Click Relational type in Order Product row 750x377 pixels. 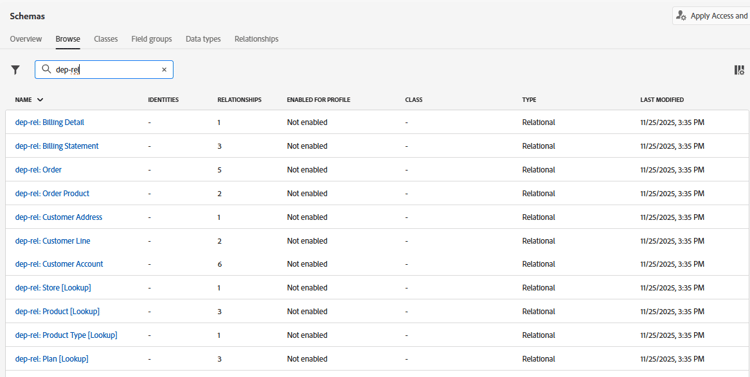pyautogui.click(x=539, y=193)
